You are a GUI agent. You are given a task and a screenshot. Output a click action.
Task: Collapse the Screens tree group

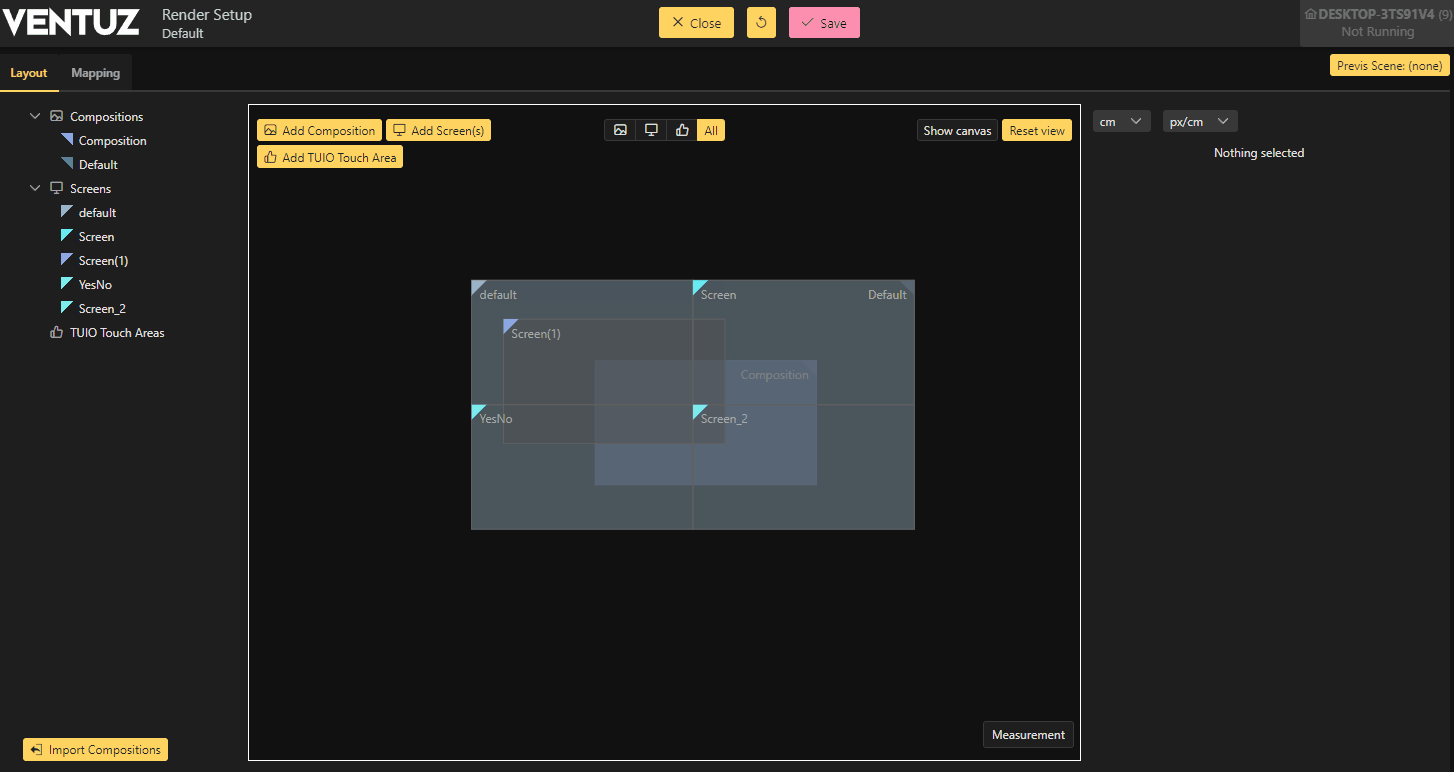(x=35, y=189)
